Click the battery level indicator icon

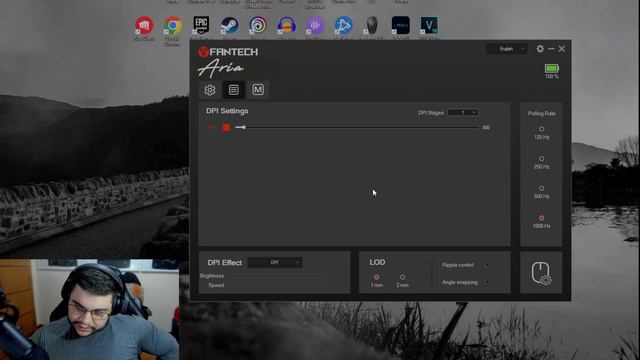[551, 68]
